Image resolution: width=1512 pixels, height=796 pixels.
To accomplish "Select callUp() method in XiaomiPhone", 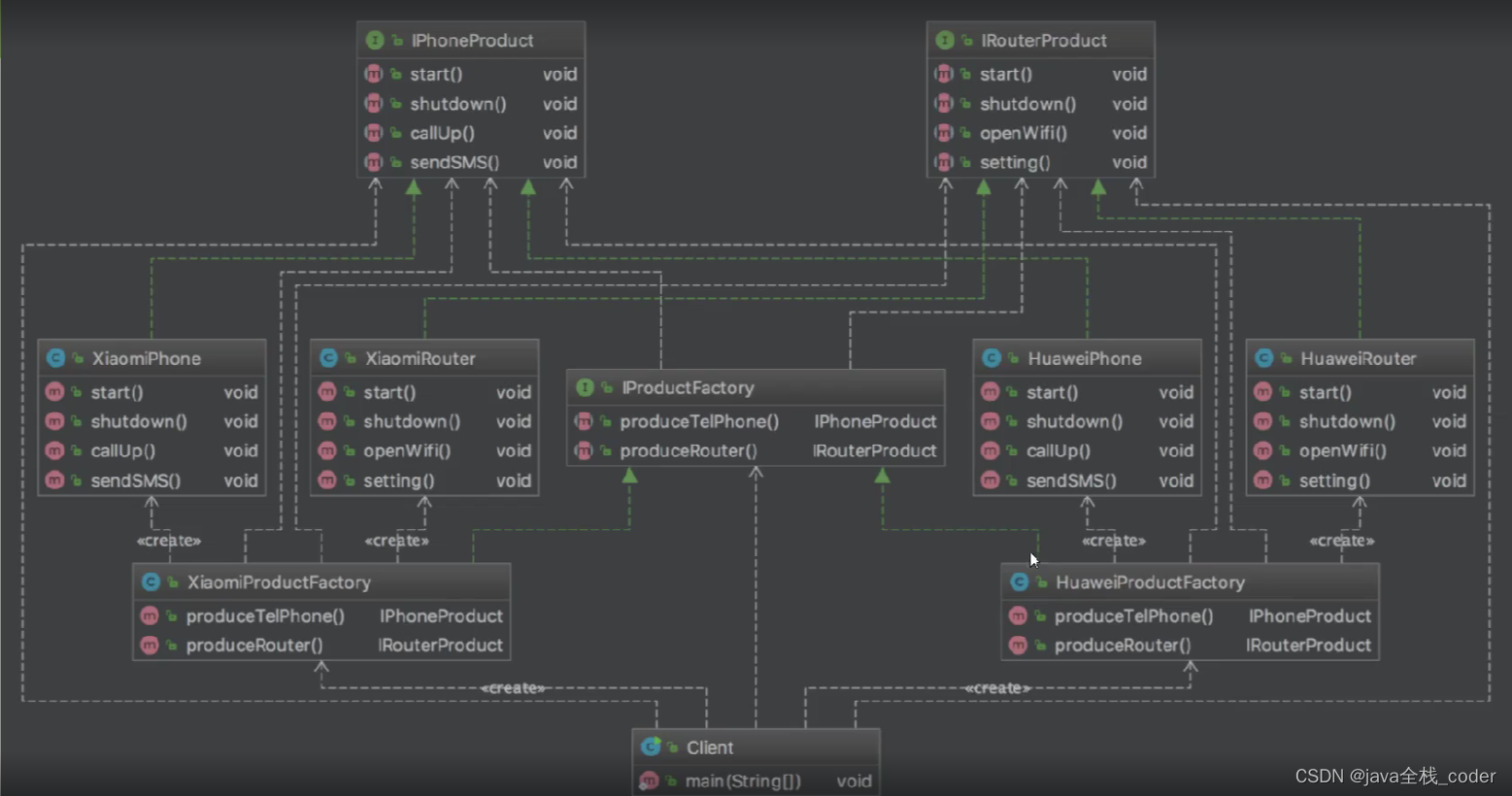I will pos(151,450).
